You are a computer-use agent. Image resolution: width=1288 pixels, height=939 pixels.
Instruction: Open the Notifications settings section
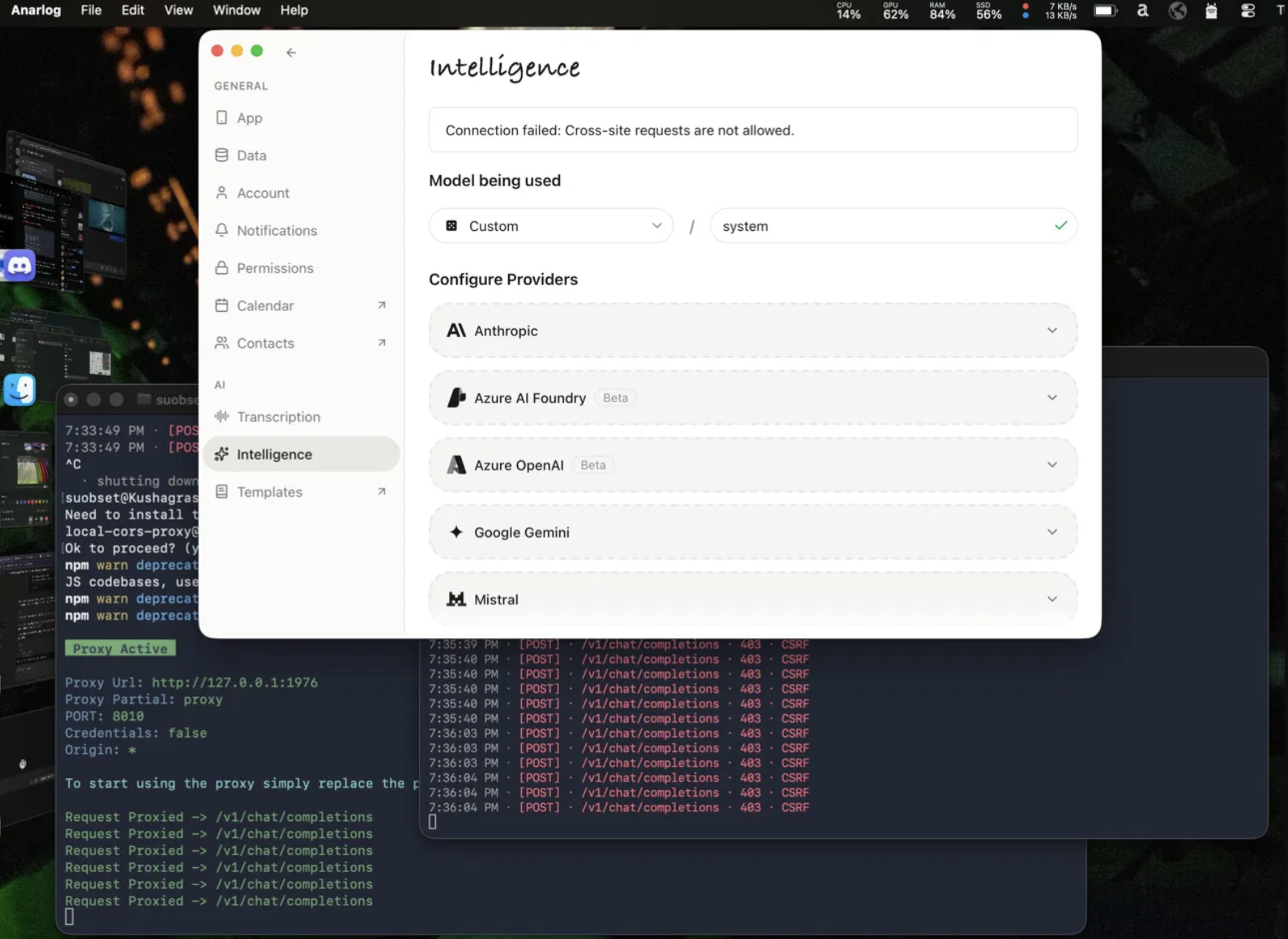coord(302,230)
